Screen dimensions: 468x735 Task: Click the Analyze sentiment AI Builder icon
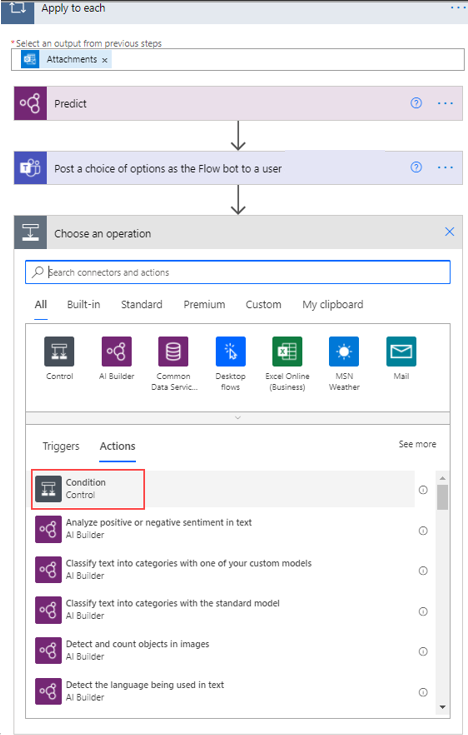coord(49,529)
